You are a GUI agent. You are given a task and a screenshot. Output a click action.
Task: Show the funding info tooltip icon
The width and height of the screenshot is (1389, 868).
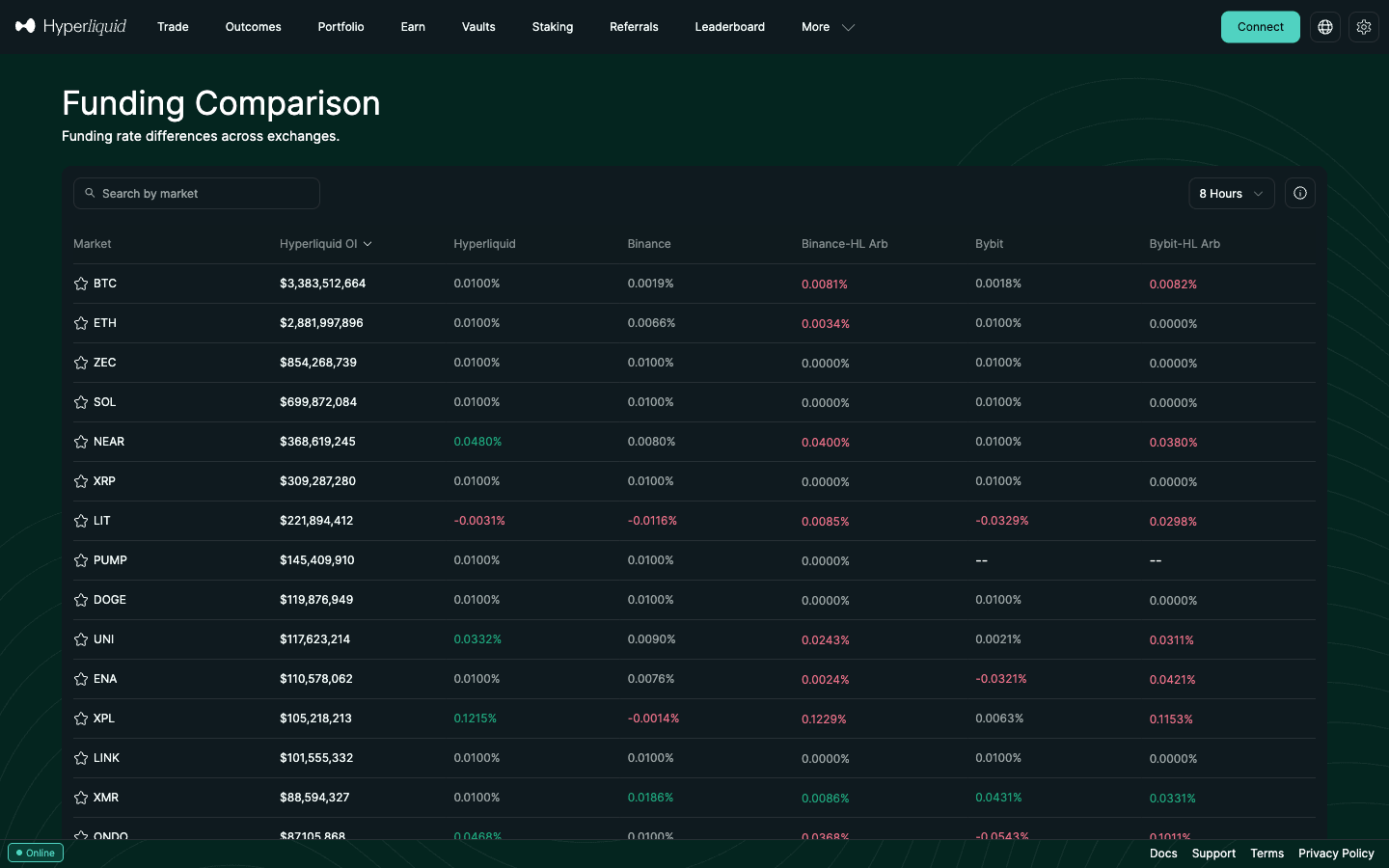coord(1300,193)
